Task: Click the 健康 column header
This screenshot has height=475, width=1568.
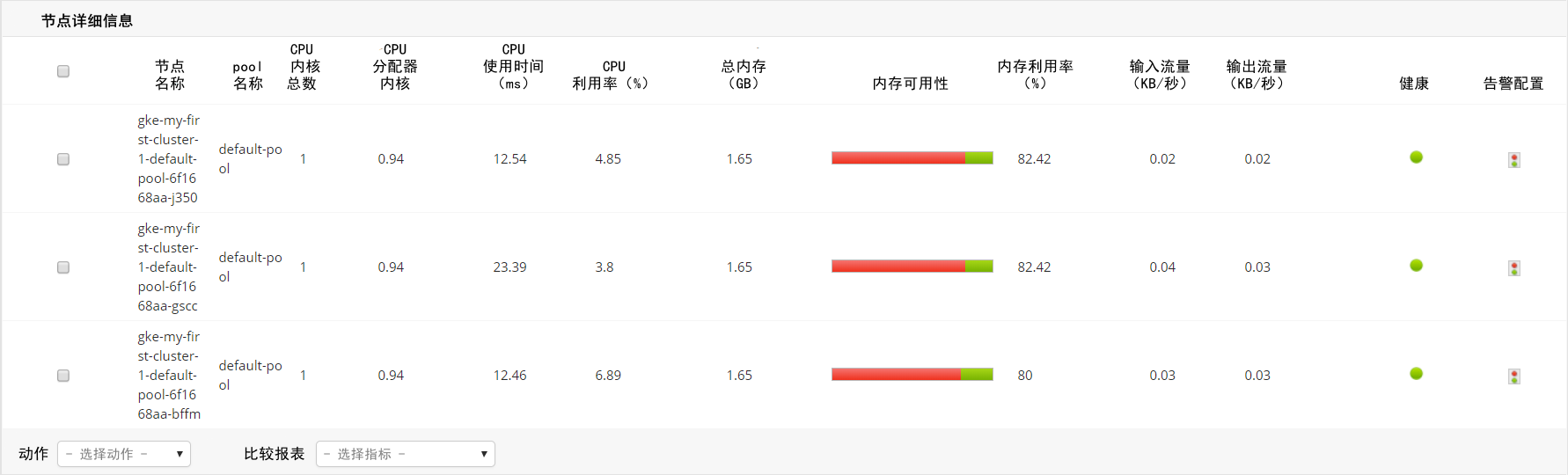Action: point(1414,84)
